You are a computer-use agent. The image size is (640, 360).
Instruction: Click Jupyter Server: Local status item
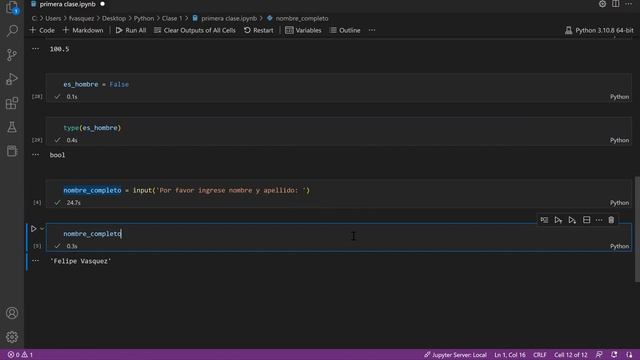455,355
